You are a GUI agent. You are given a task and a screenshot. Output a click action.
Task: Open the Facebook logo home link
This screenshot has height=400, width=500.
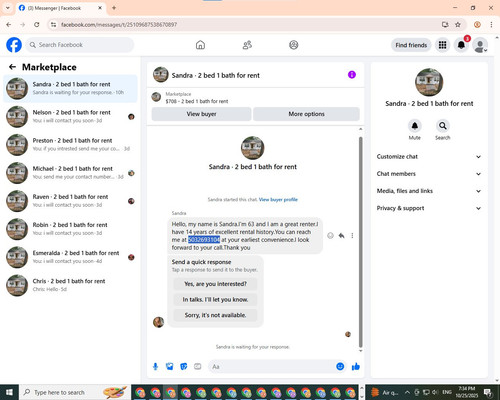(x=14, y=45)
